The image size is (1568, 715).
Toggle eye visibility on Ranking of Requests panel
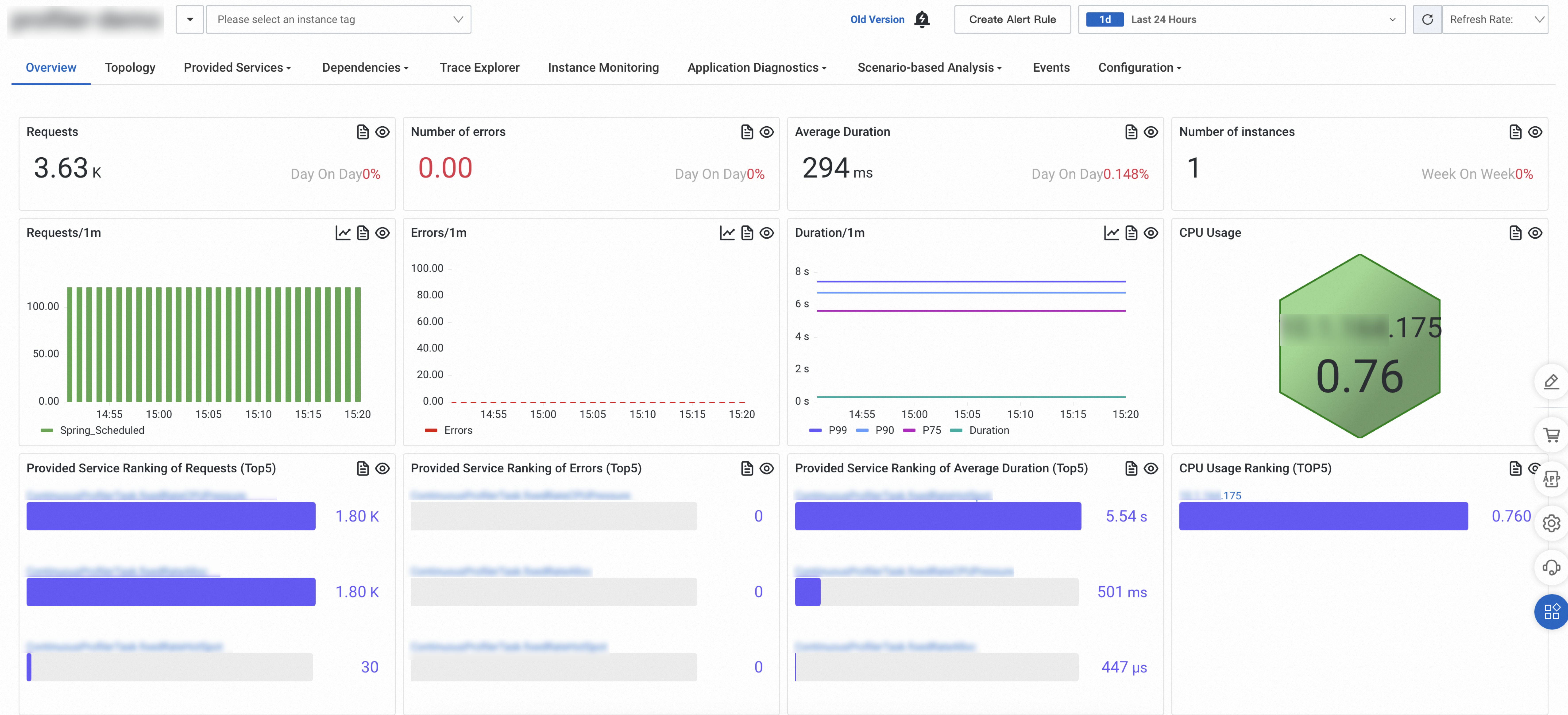tap(382, 469)
